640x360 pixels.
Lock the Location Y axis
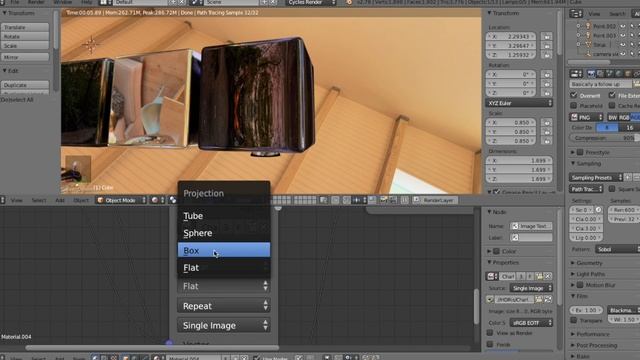[x=547, y=46]
